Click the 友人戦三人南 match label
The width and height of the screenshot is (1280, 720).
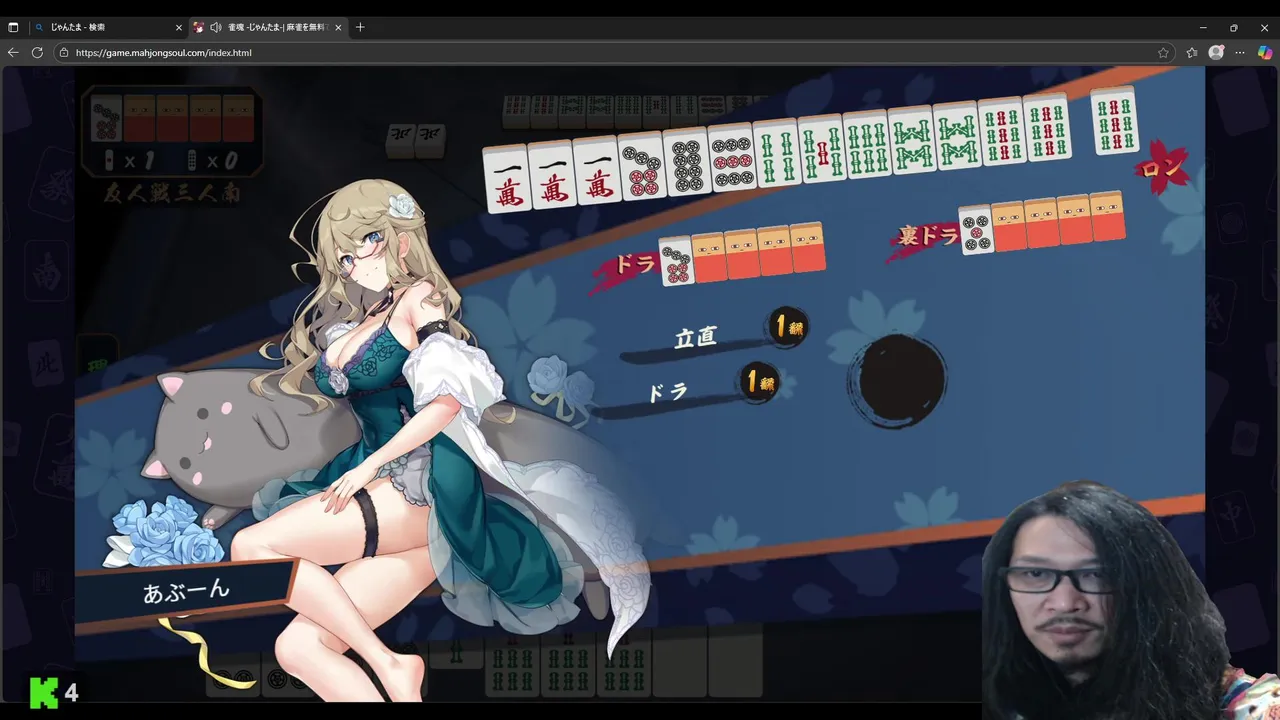pos(172,191)
